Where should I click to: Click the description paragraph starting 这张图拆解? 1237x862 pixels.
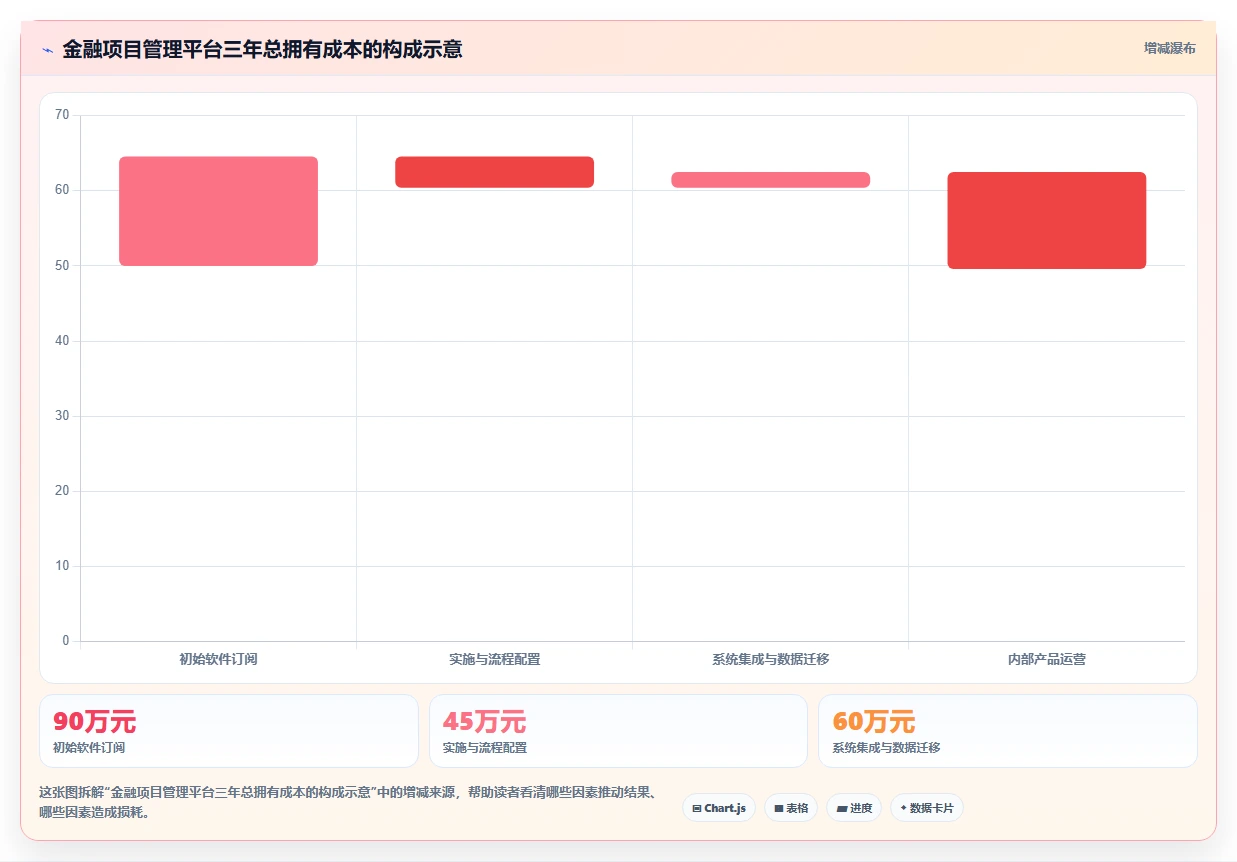(x=350, y=802)
